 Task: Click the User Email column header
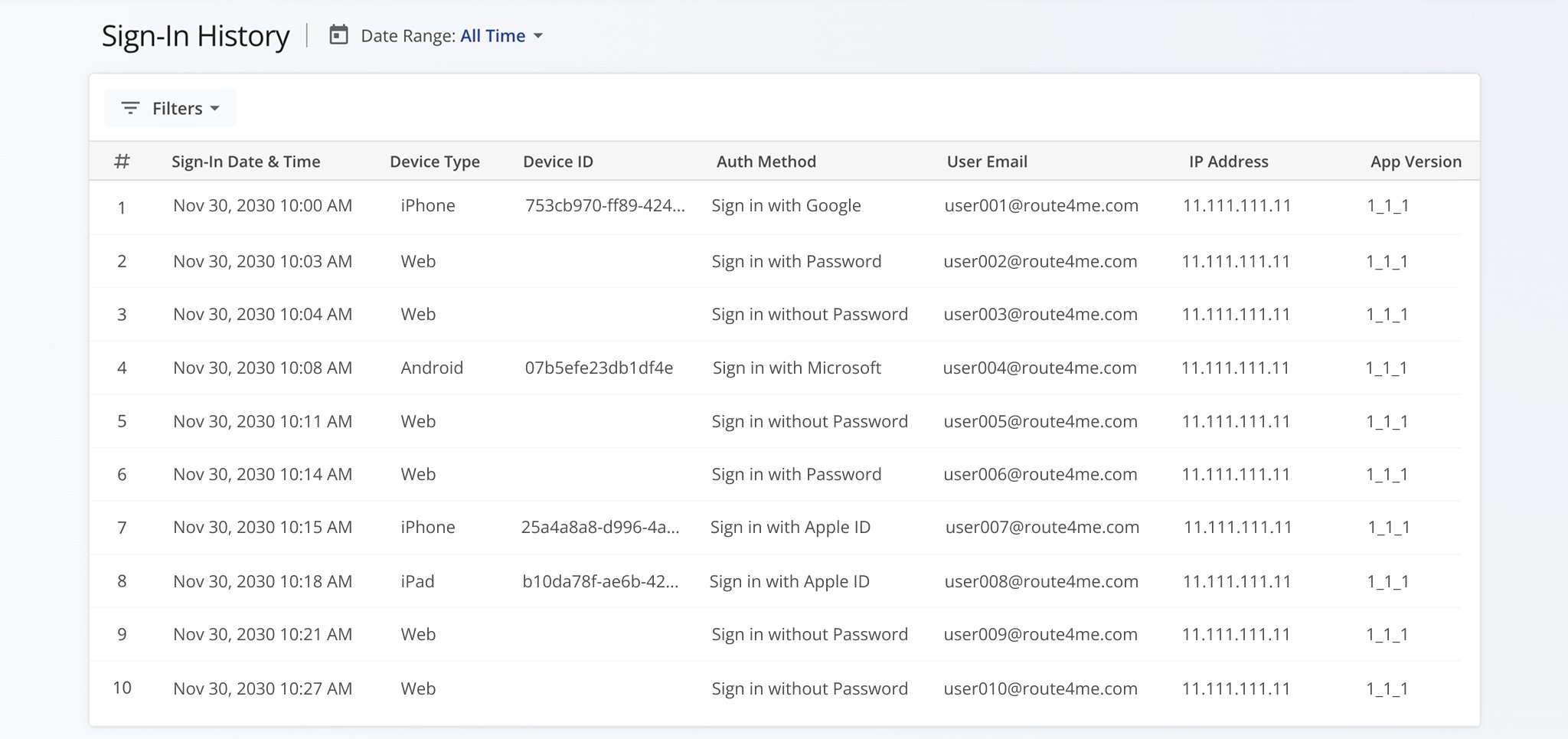(x=987, y=161)
